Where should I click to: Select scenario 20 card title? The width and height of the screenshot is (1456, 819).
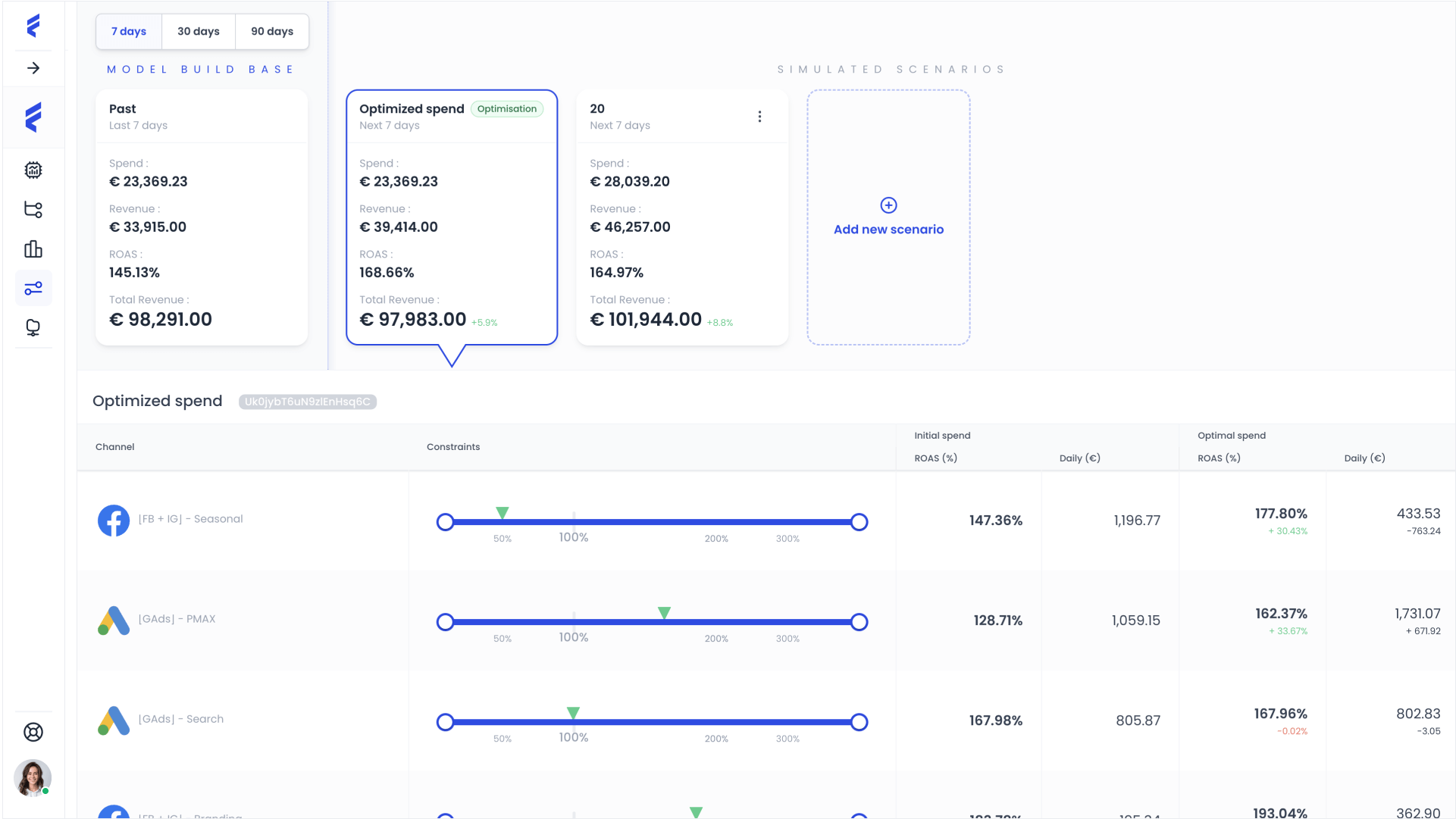[x=597, y=109]
